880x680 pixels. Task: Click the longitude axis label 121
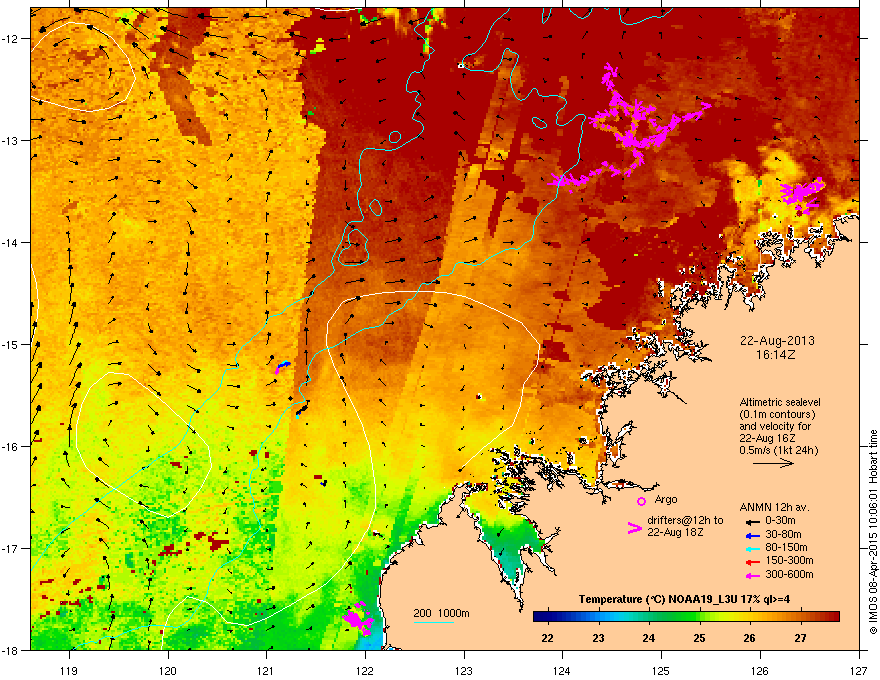[266, 670]
